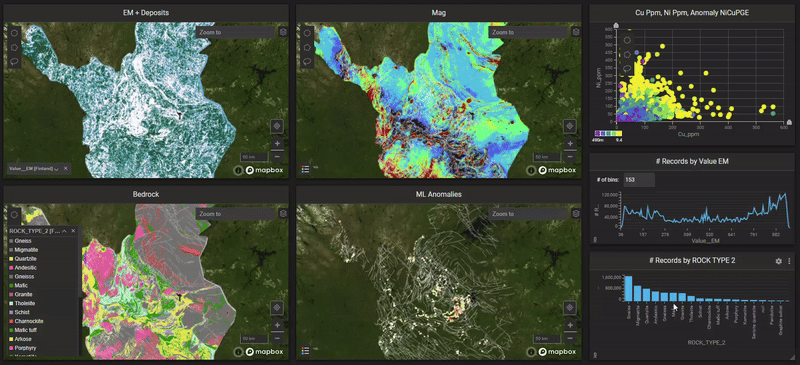This screenshot has width=800, height=365.
Task: Zoom out on EM + Deposits map
Action: click(278, 156)
